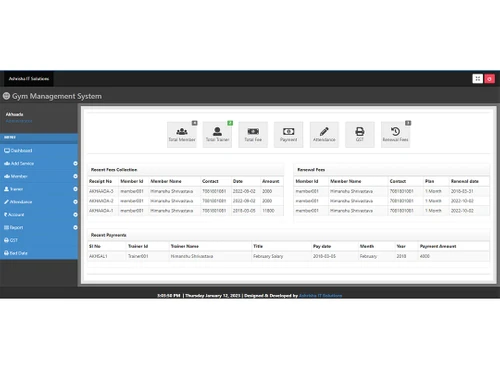Open the Attendance pencil tile

(324, 134)
